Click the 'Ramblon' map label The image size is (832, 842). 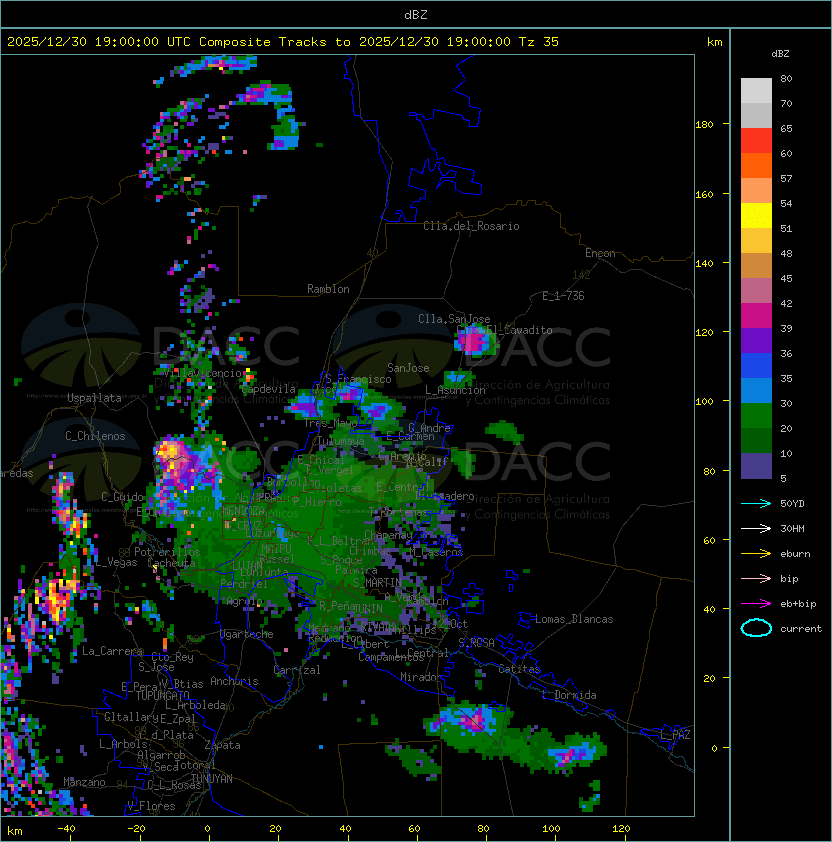328,289
